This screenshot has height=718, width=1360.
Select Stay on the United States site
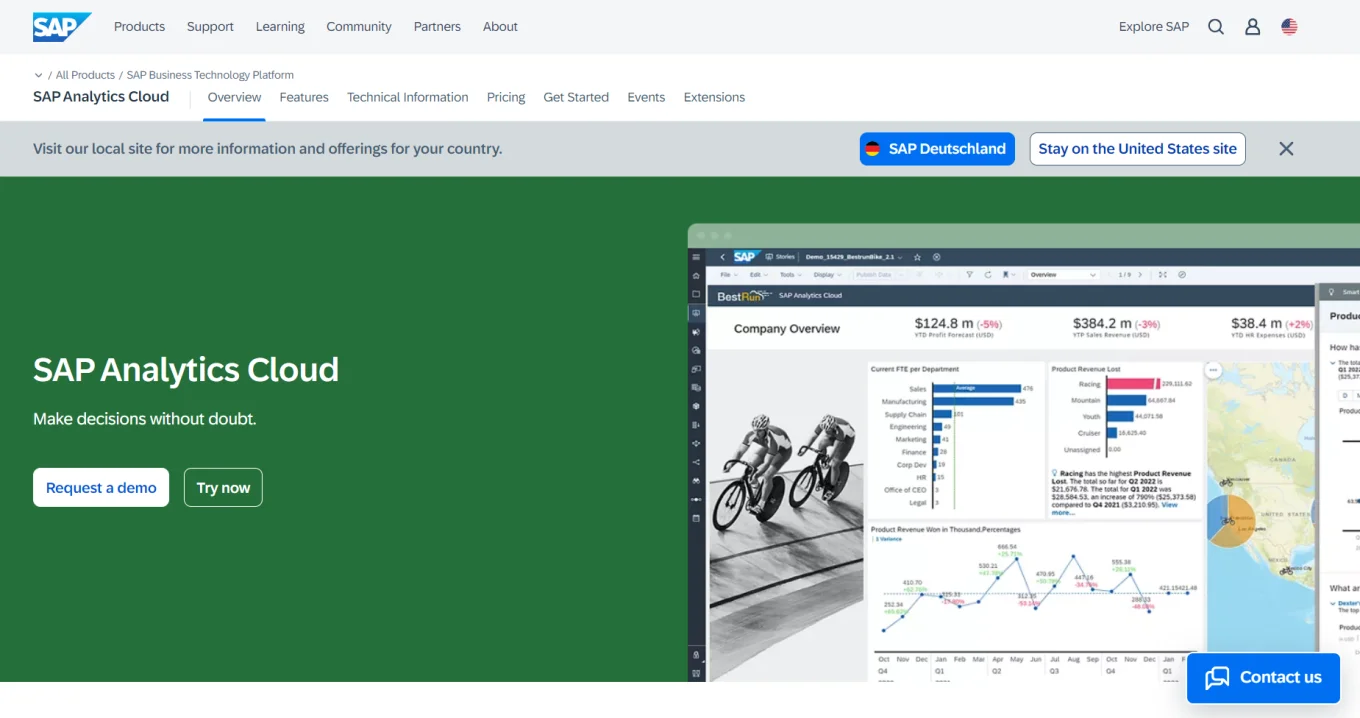coord(1137,148)
